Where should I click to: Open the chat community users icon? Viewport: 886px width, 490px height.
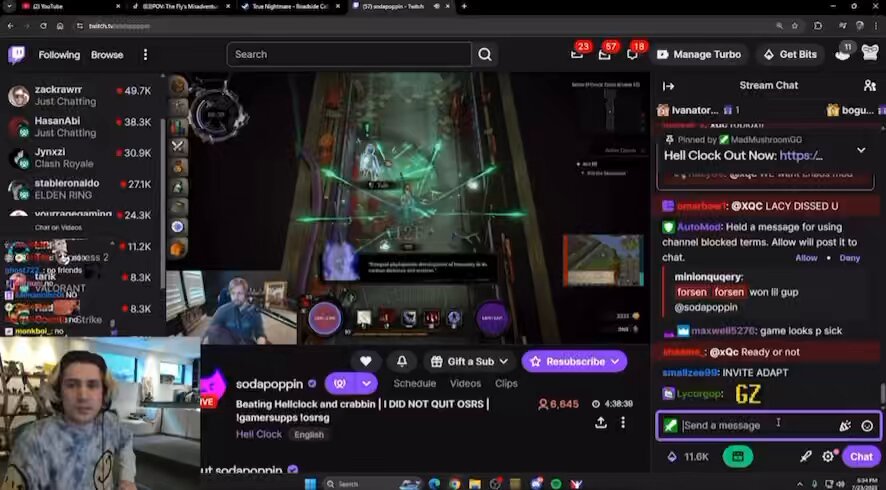pyautogui.click(x=869, y=85)
